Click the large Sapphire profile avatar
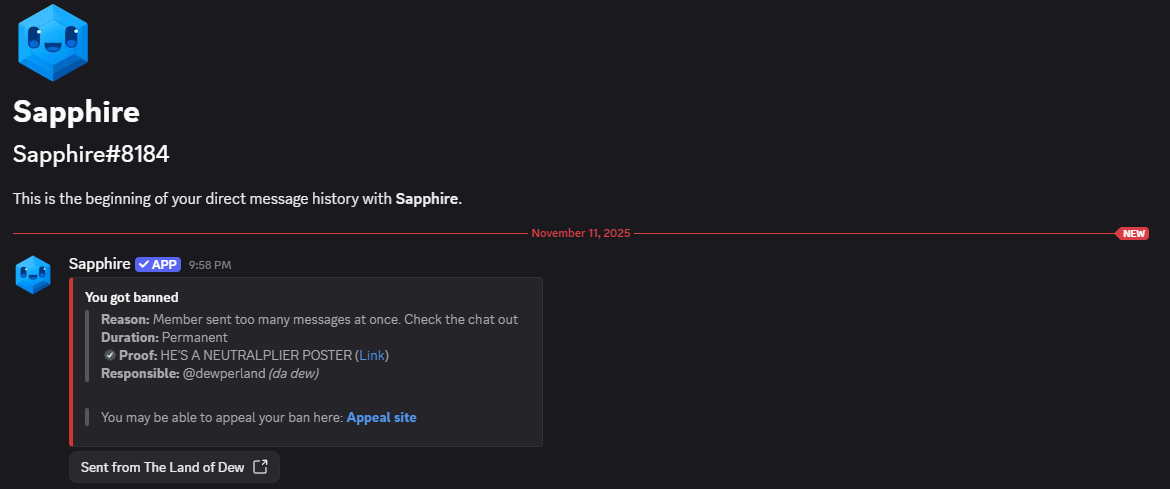 tap(53, 42)
